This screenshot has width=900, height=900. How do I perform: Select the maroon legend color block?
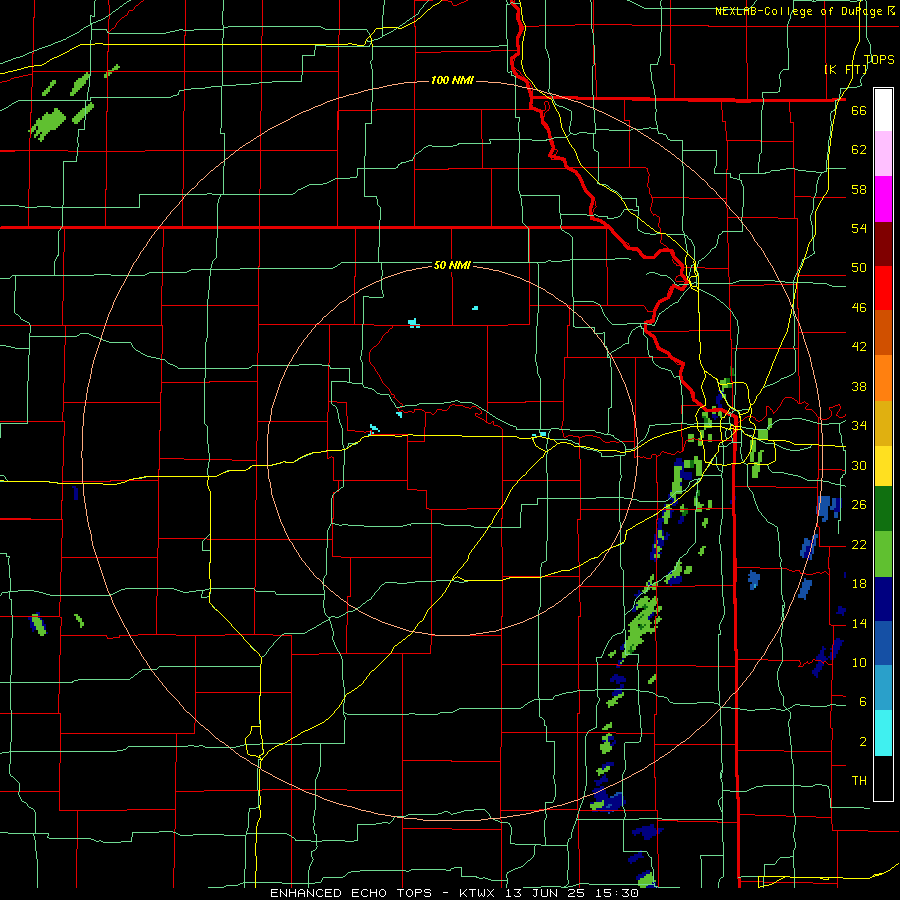pos(883,243)
